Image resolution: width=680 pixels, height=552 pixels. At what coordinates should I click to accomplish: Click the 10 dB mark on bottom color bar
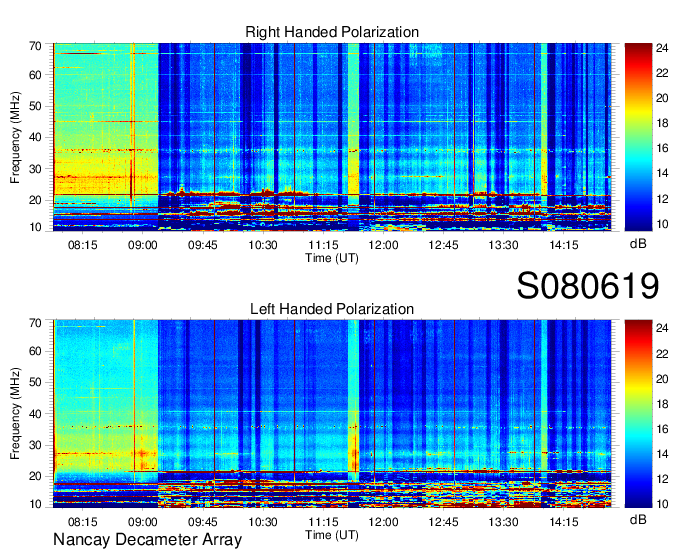pos(662,504)
